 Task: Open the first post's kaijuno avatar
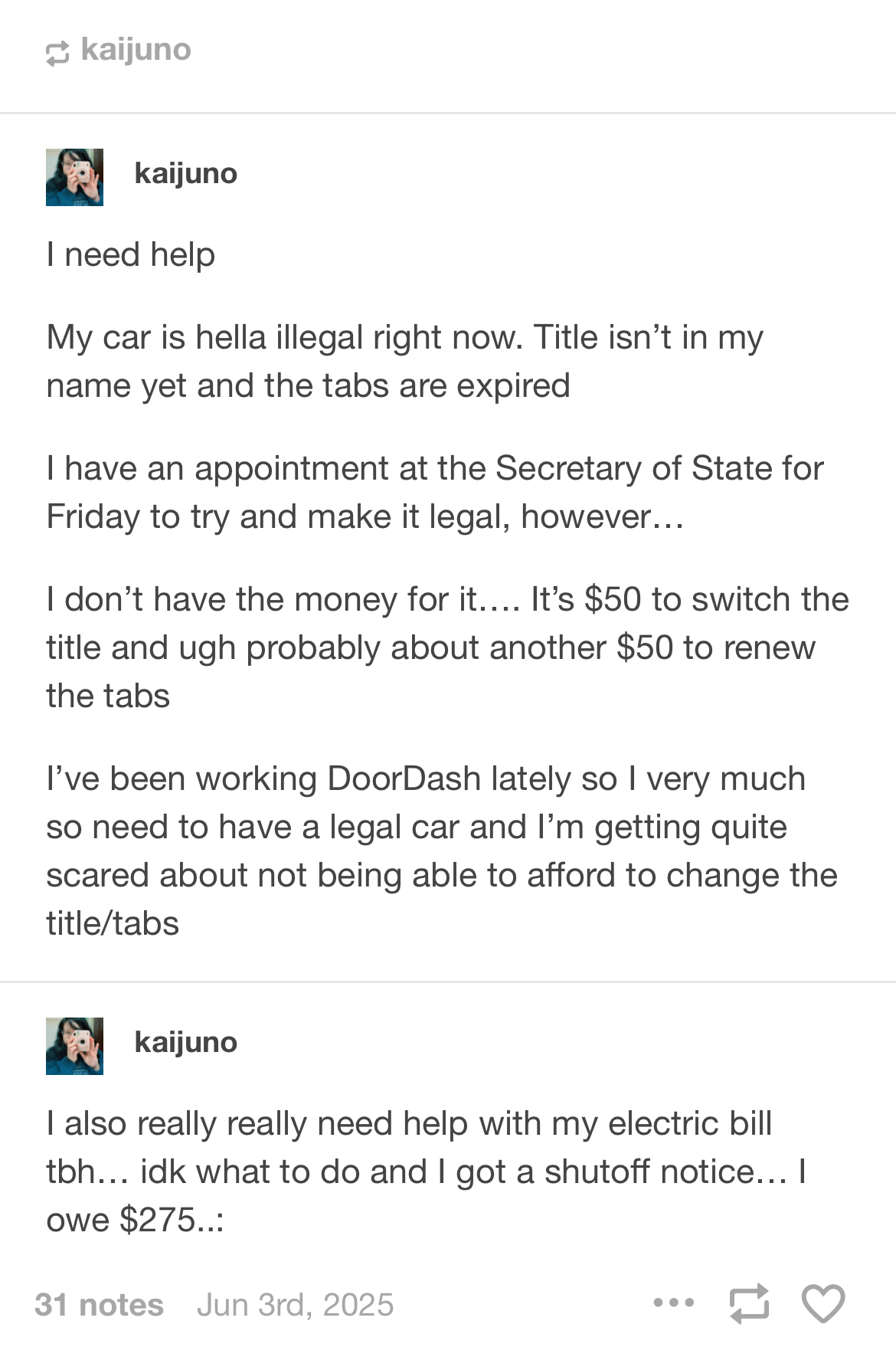point(74,177)
